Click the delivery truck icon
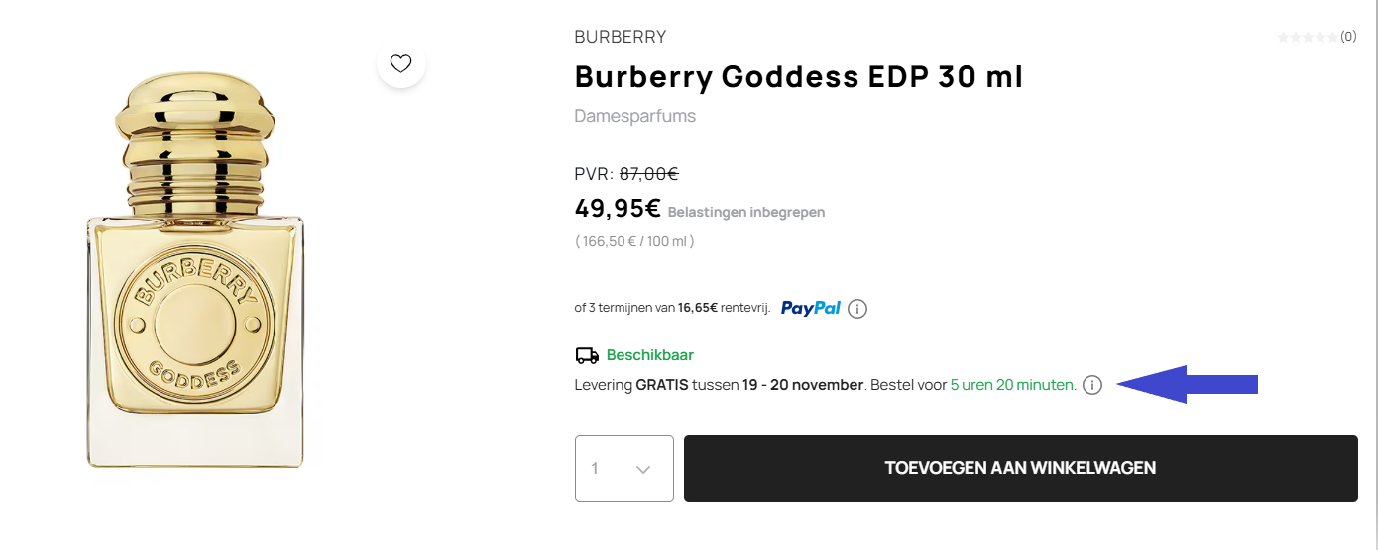This screenshot has width=1378, height=550. pos(587,355)
